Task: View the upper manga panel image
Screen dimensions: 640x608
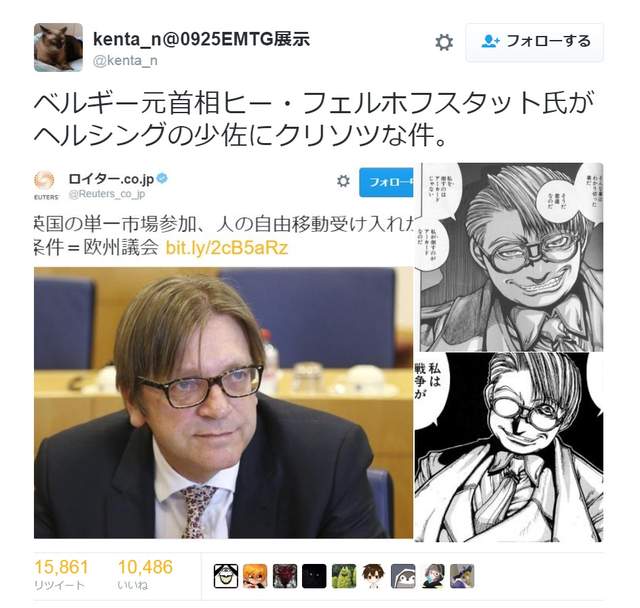Action: click(509, 257)
